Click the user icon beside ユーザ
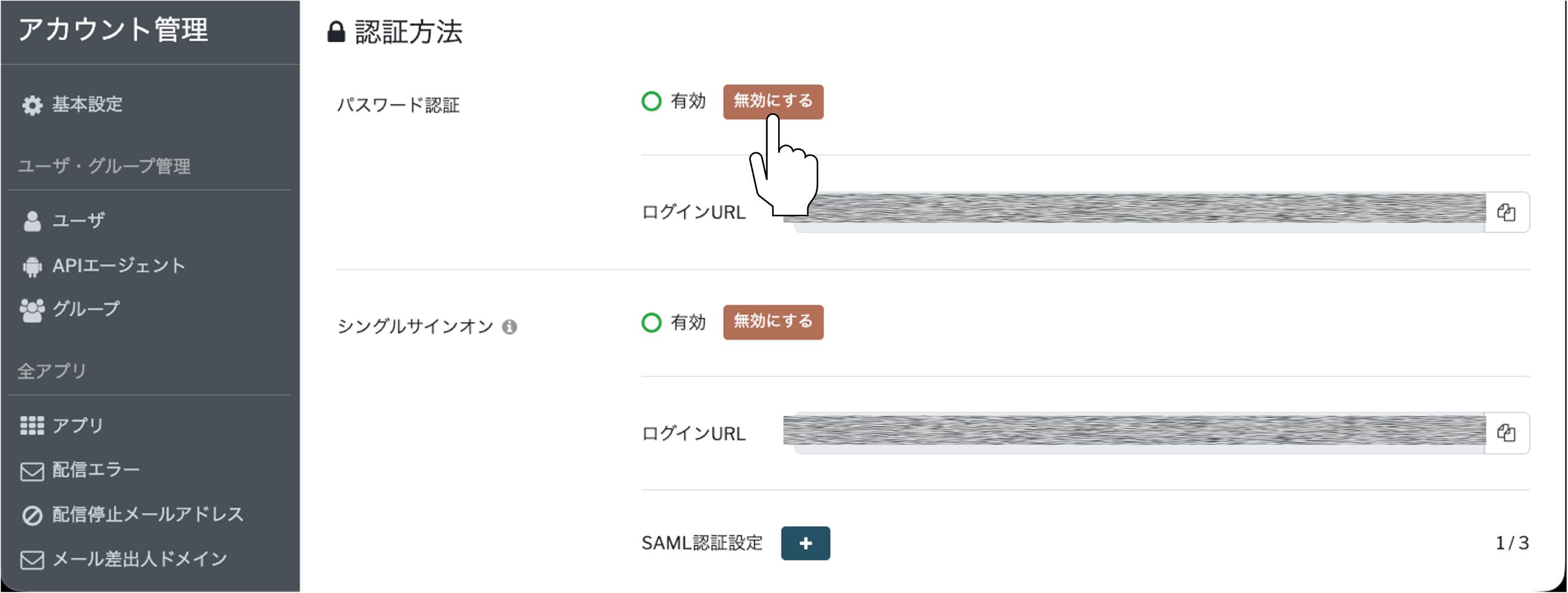Screen dimensions: 1568x593 (32, 221)
